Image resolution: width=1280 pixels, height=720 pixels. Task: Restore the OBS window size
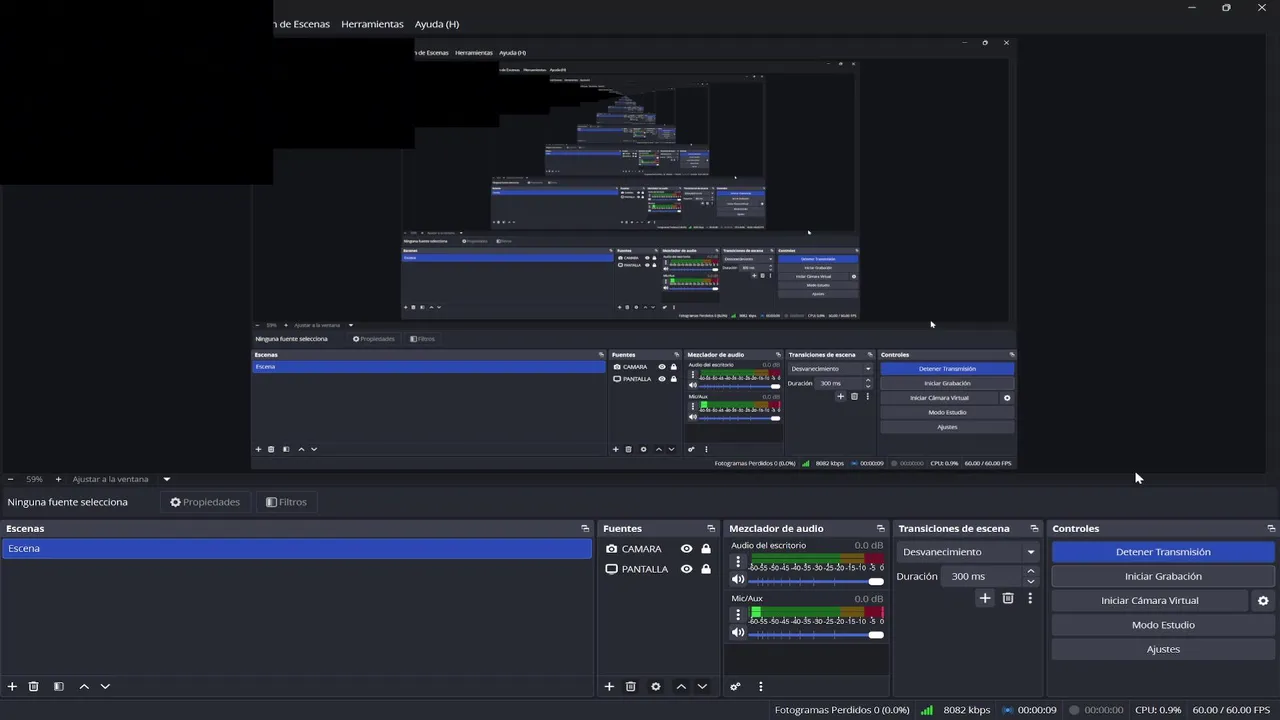(1227, 8)
